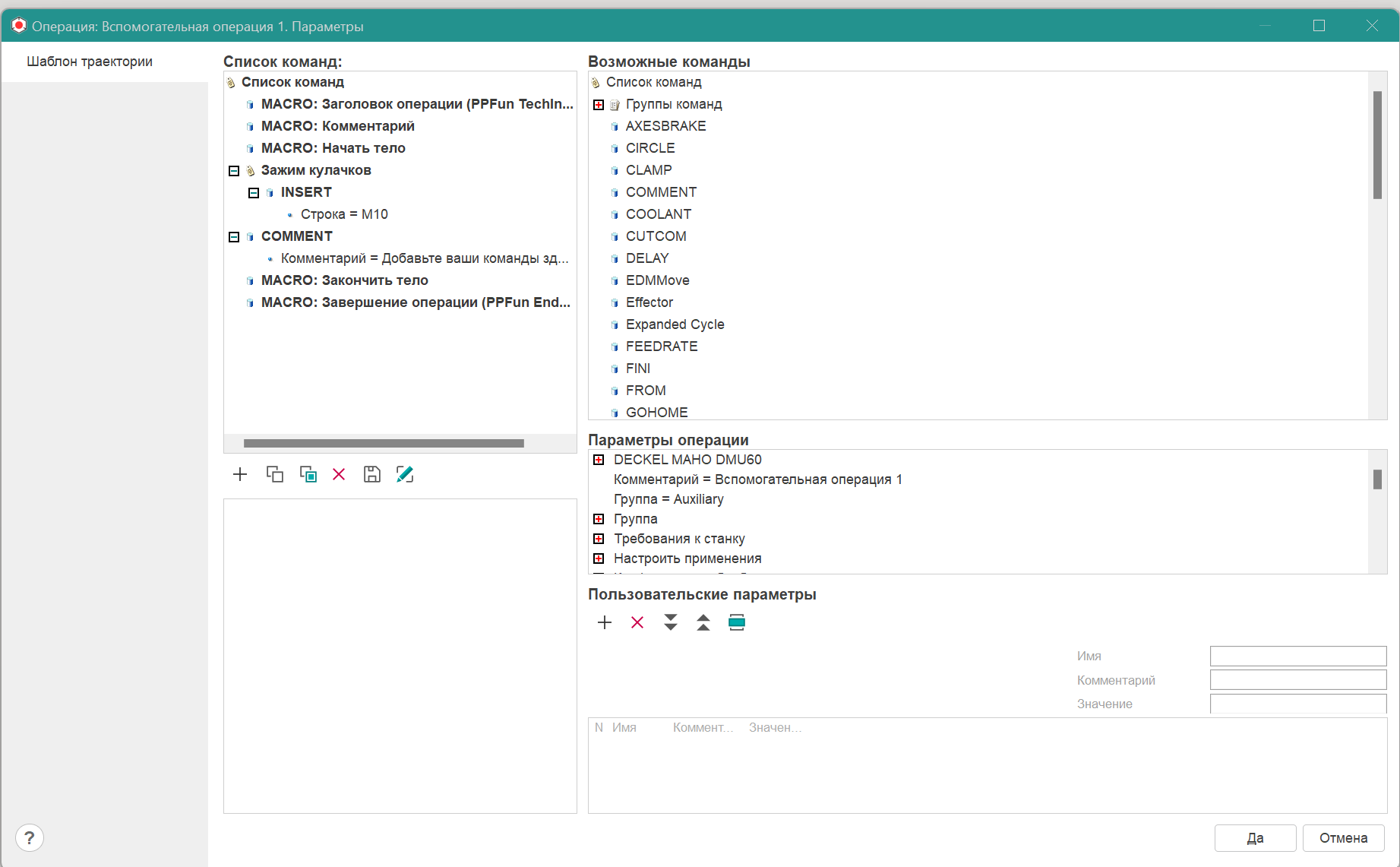Viewport: 1400px width, 867px height.
Task: Save the command list with the floppy disk icon
Action: (371, 474)
